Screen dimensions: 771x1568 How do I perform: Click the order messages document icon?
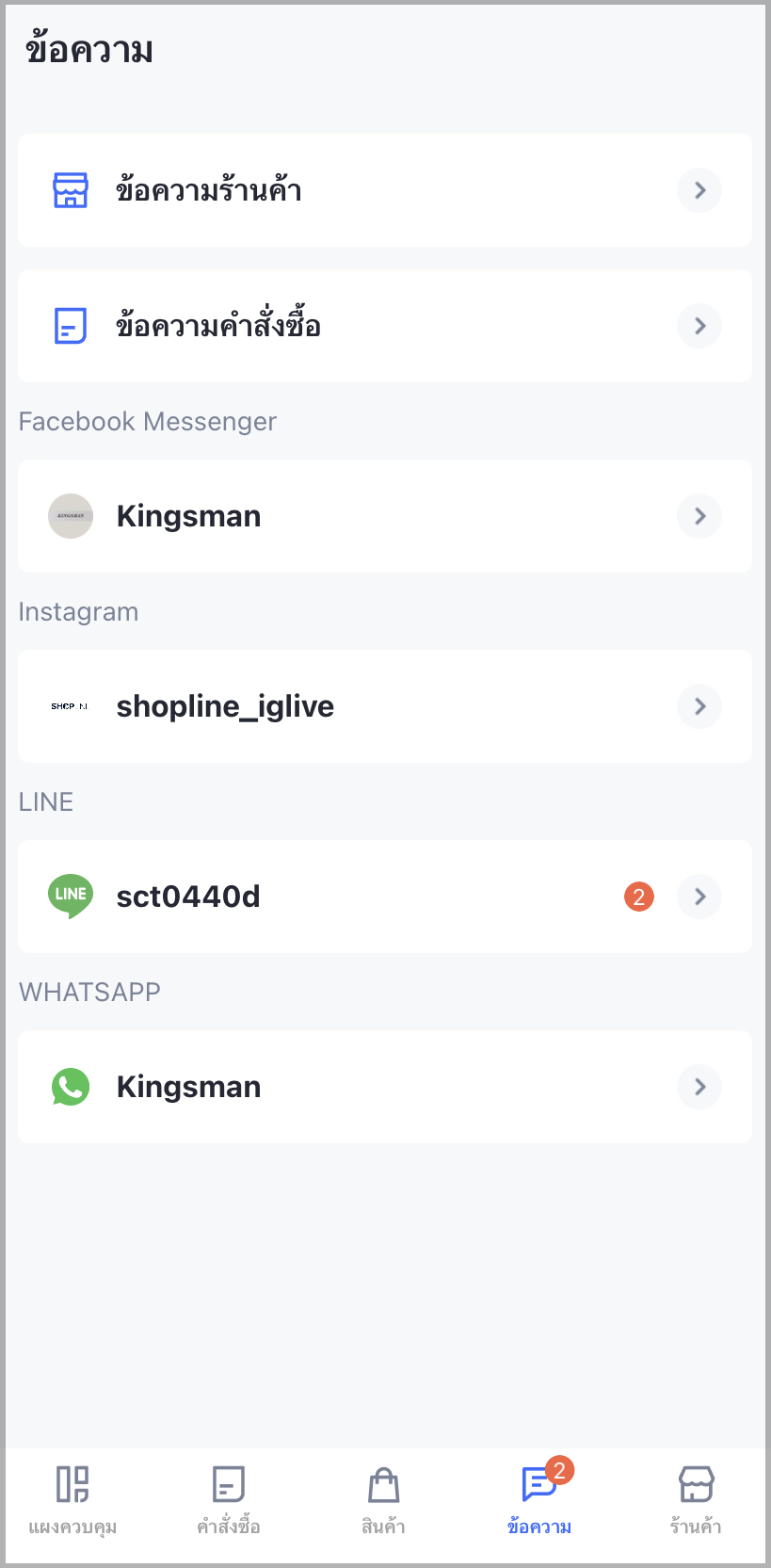pyautogui.click(x=70, y=325)
